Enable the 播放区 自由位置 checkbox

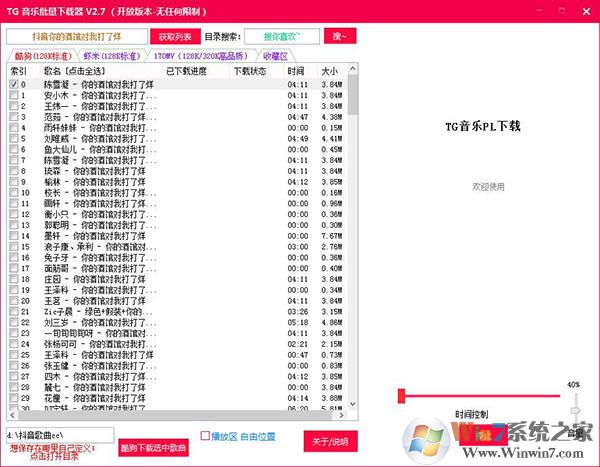205,436
